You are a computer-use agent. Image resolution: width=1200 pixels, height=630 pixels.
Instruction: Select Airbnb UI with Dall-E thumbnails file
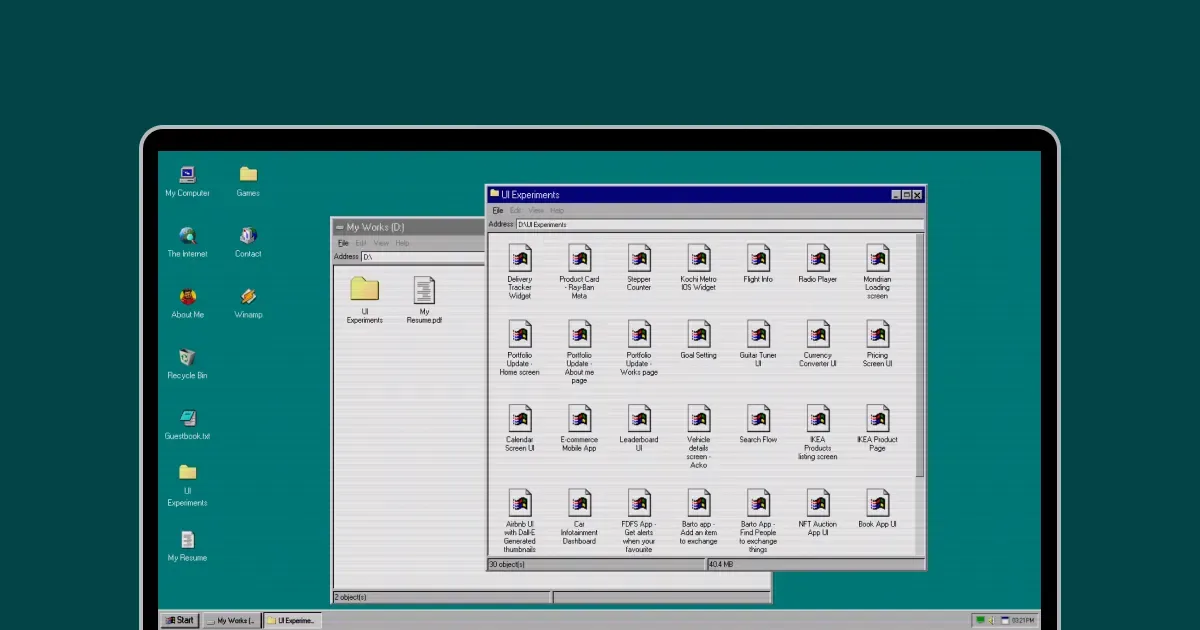(x=519, y=521)
